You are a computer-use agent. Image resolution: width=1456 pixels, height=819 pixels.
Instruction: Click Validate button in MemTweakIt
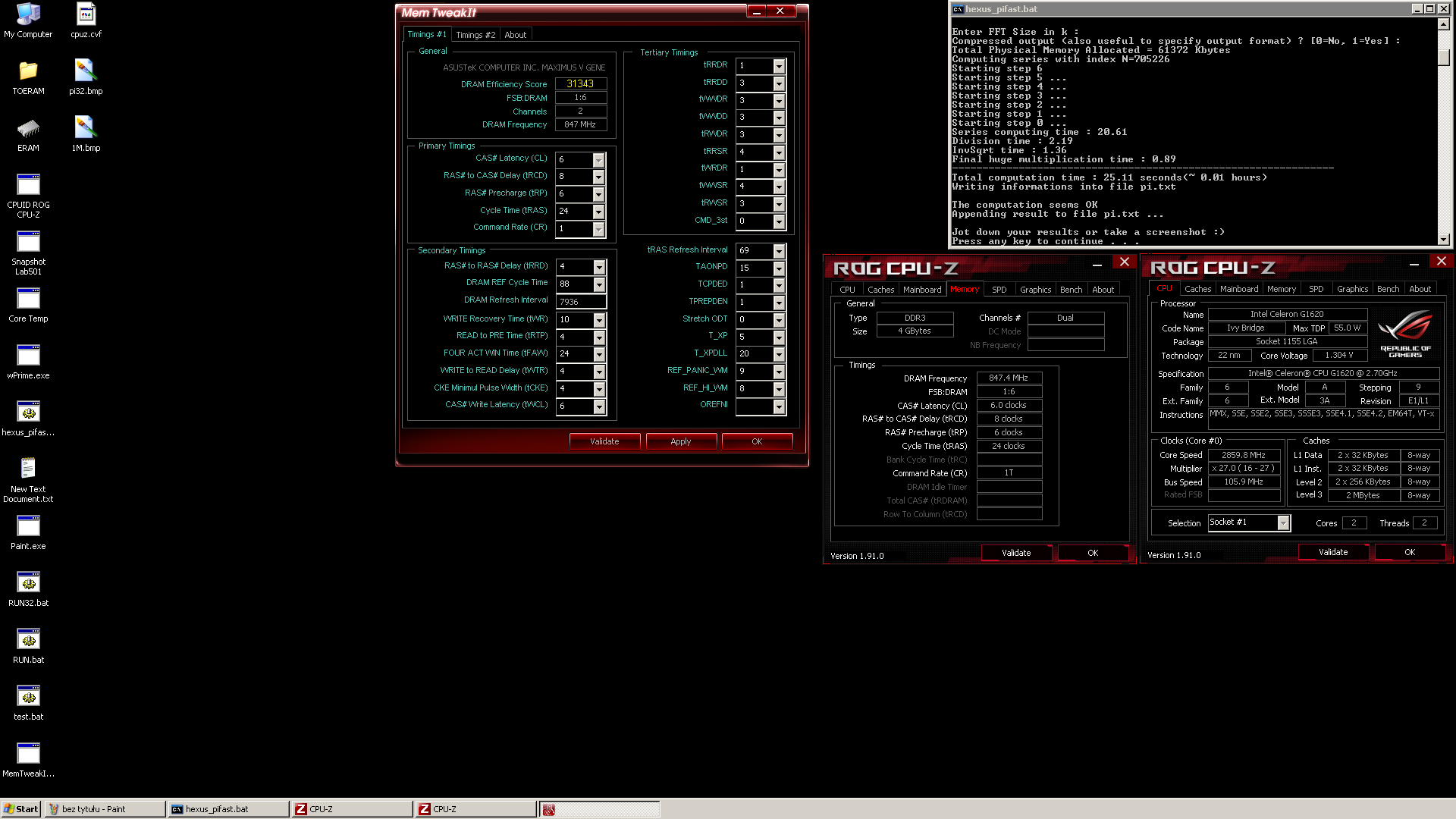[x=604, y=441]
